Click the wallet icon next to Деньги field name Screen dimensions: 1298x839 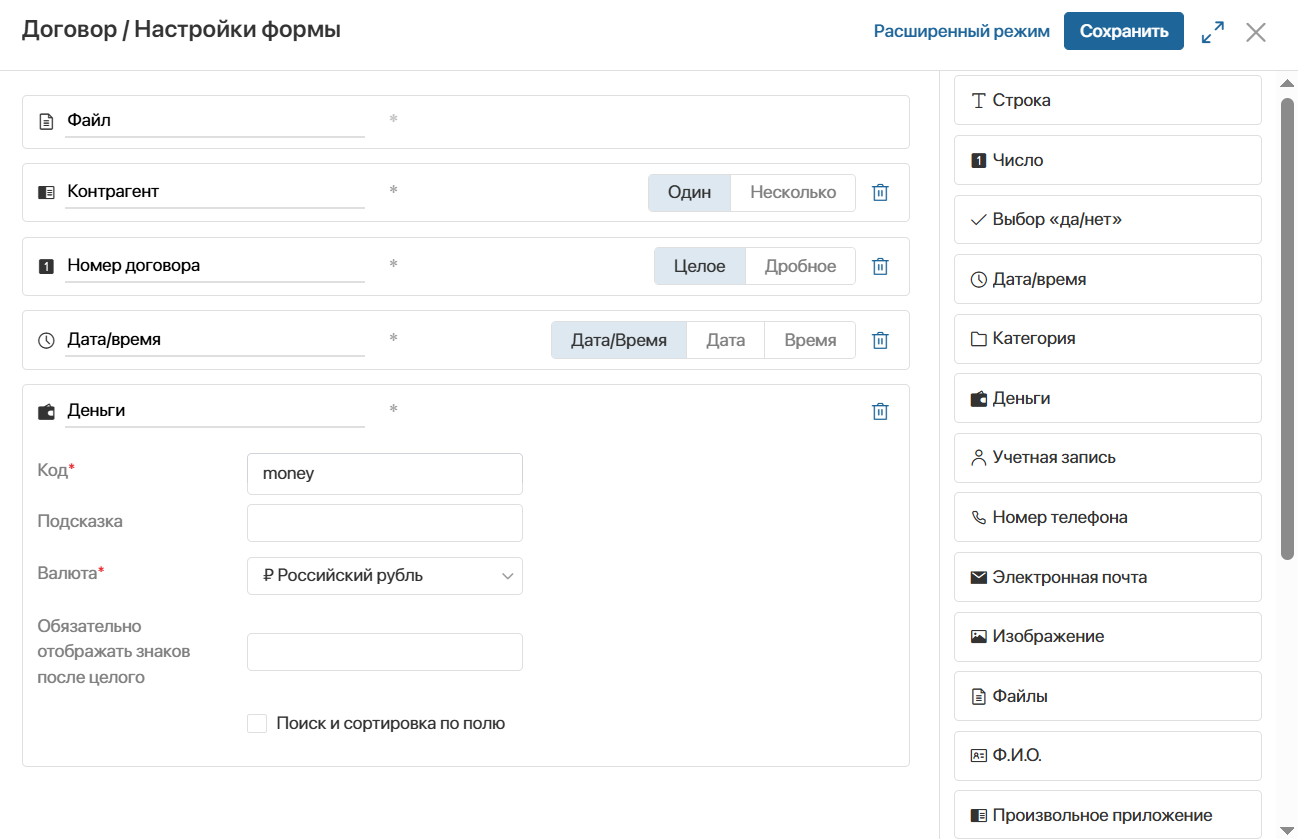pos(46,411)
